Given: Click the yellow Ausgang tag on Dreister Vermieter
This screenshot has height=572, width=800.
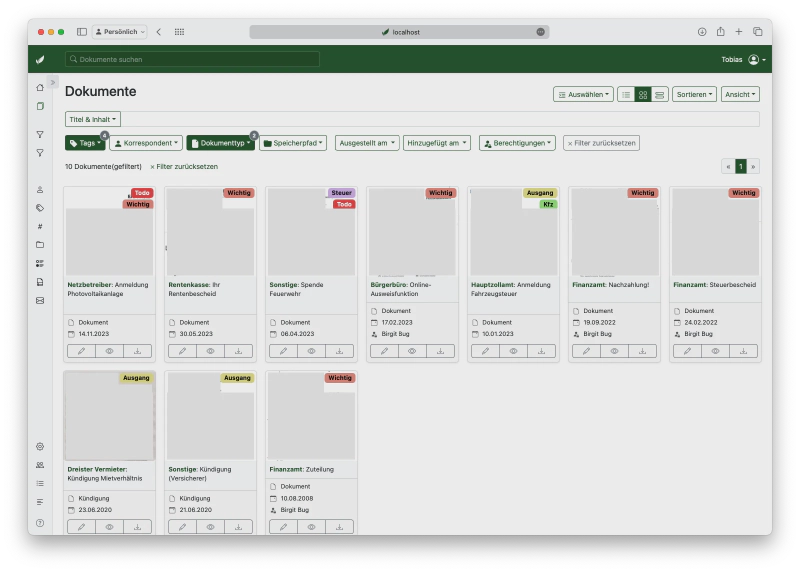Looking at the screenshot, I should [x=136, y=378].
